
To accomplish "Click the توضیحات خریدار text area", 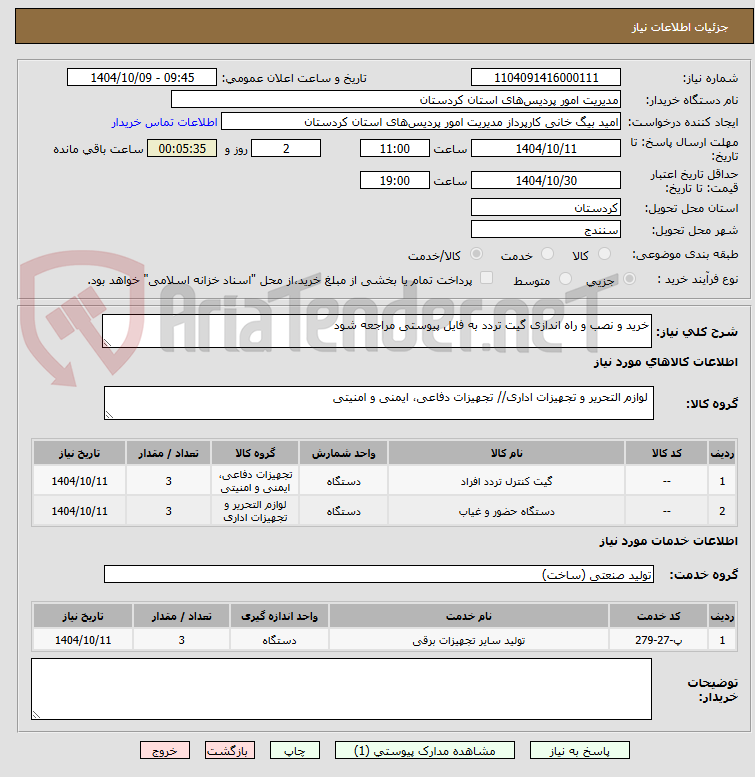I will [341, 689].
